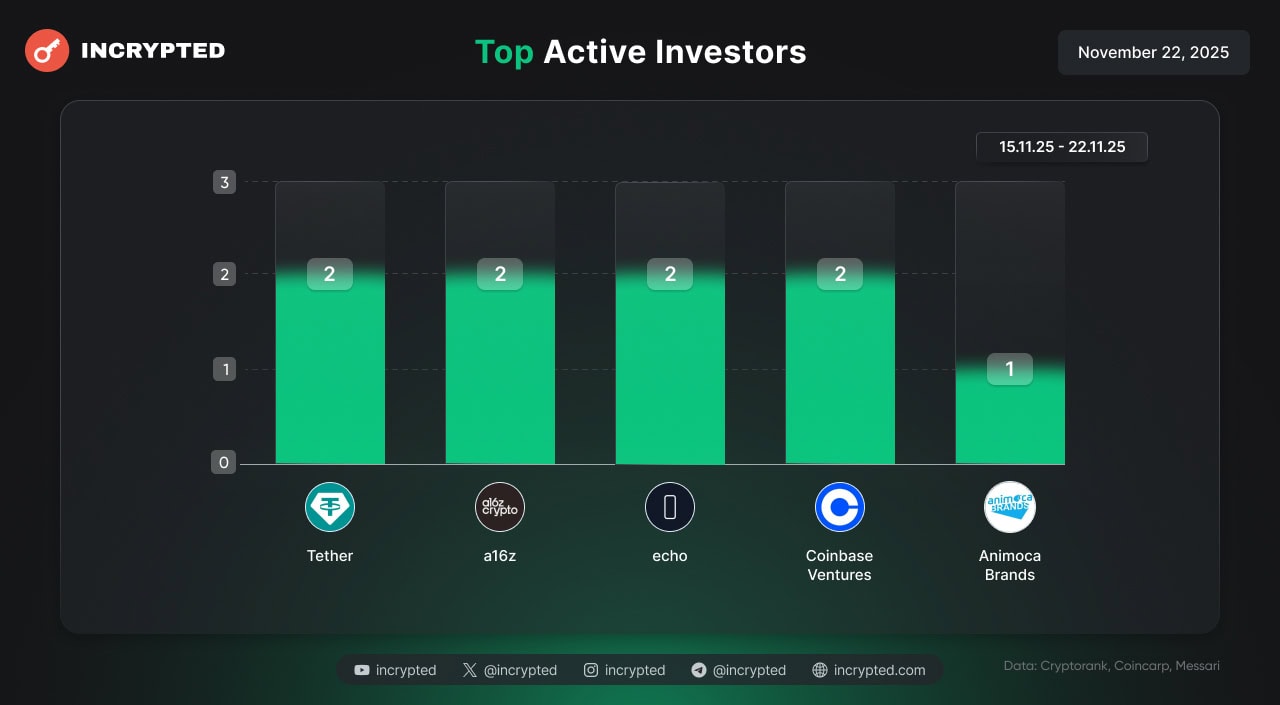The height and width of the screenshot is (705, 1280).
Task: Click the Animoca Brands logo icon
Action: [x=1010, y=507]
